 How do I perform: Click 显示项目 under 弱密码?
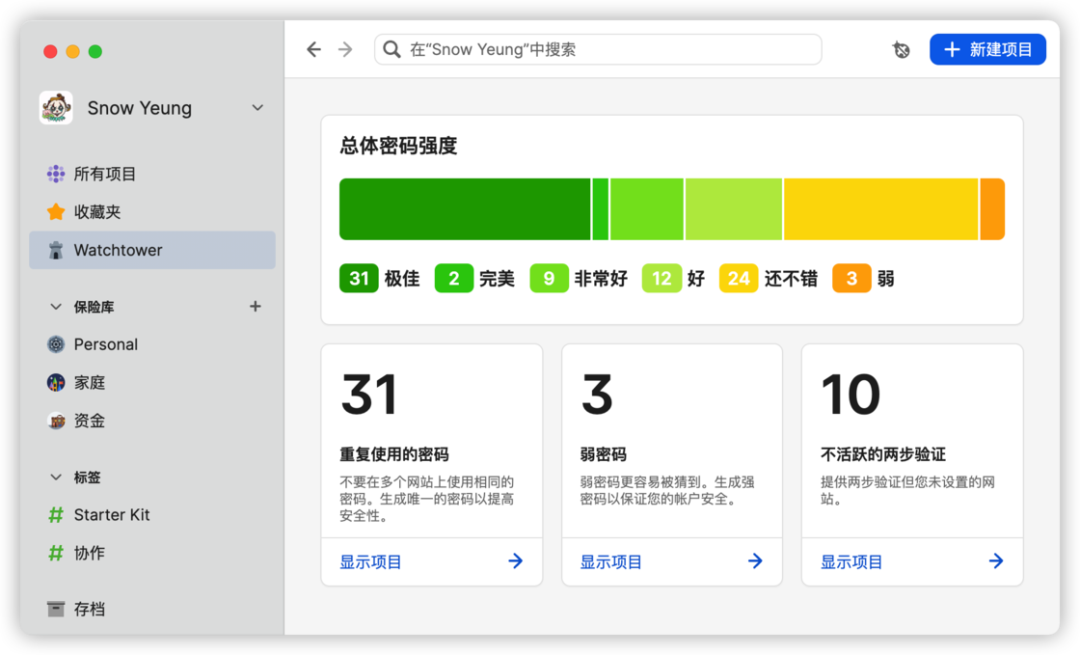coord(611,562)
